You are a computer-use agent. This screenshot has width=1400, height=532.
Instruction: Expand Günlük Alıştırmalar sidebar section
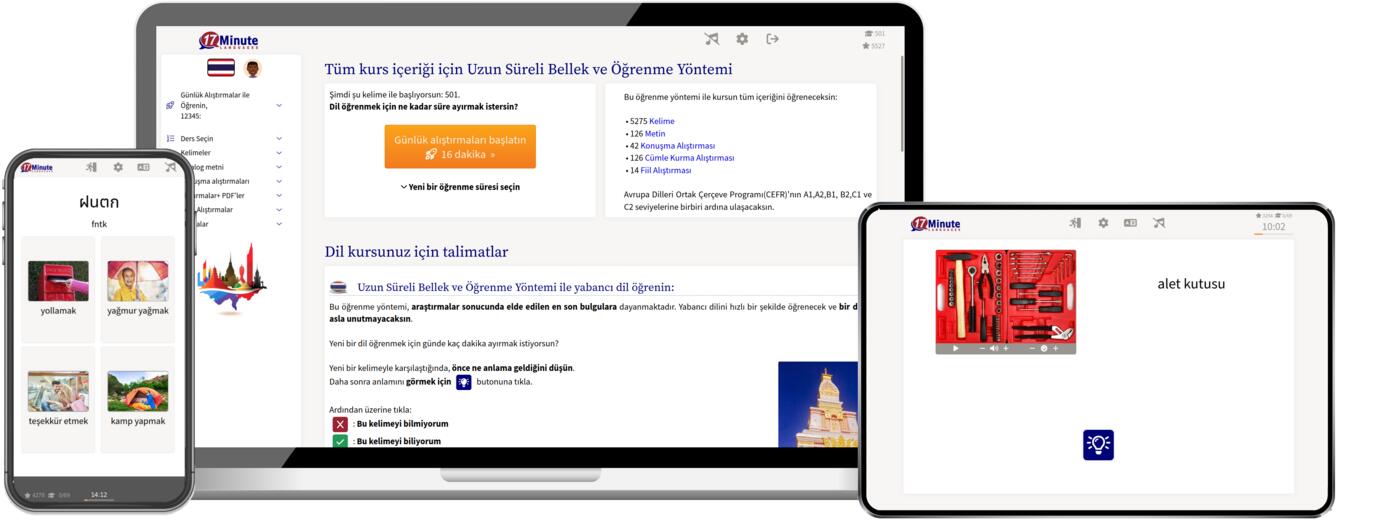click(x=279, y=105)
